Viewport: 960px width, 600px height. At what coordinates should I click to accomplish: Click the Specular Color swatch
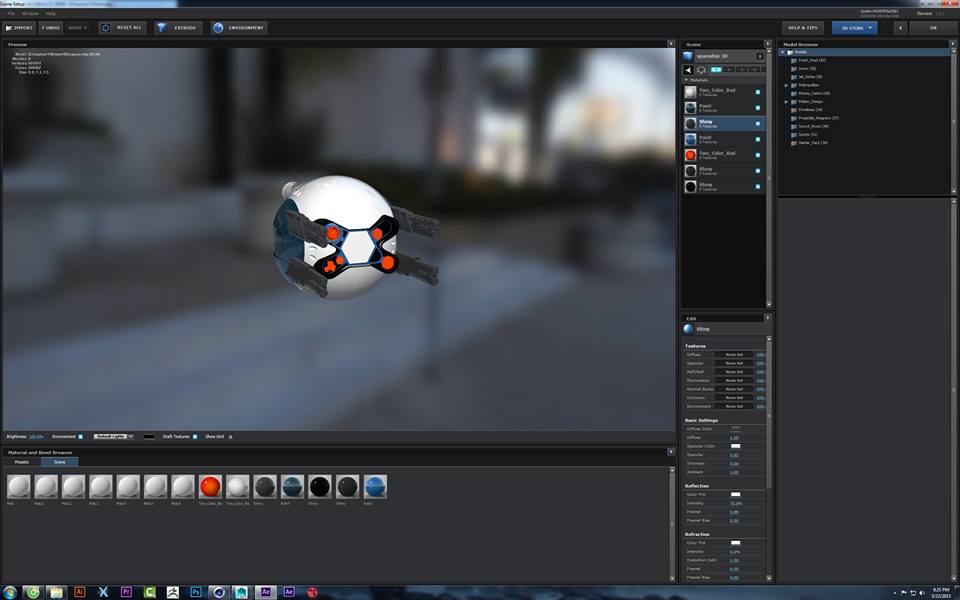[x=735, y=445]
